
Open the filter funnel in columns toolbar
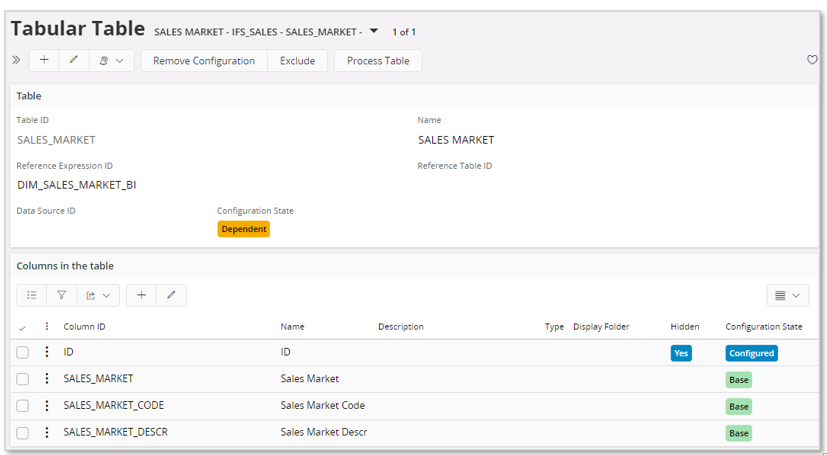(x=61, y=295)
